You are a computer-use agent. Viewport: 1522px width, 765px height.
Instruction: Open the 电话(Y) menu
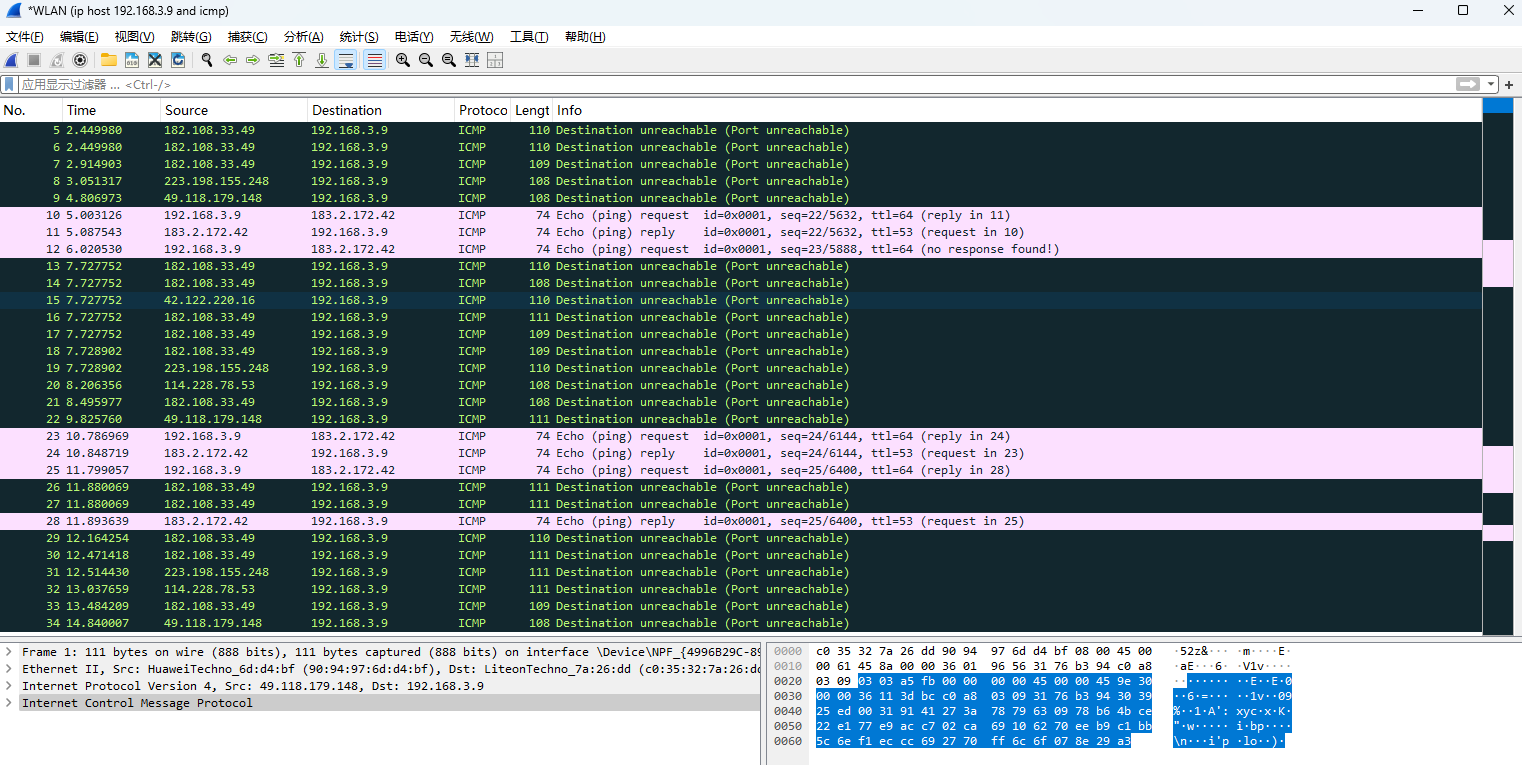click(414, 37)
